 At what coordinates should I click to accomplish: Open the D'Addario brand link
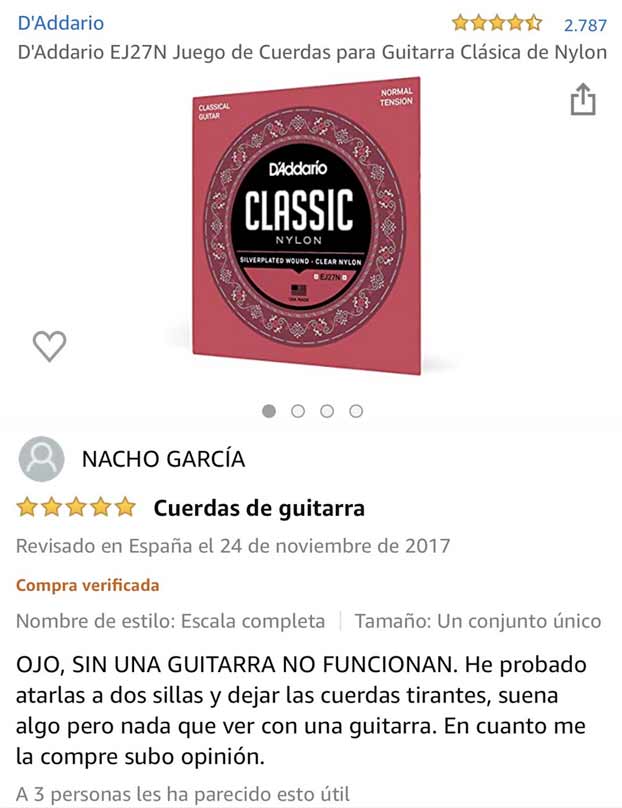[61, 23]
